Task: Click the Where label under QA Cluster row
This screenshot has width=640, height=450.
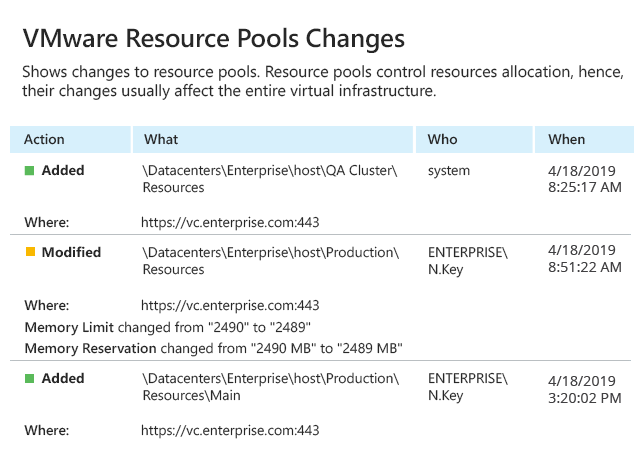Action: (47, 223)
